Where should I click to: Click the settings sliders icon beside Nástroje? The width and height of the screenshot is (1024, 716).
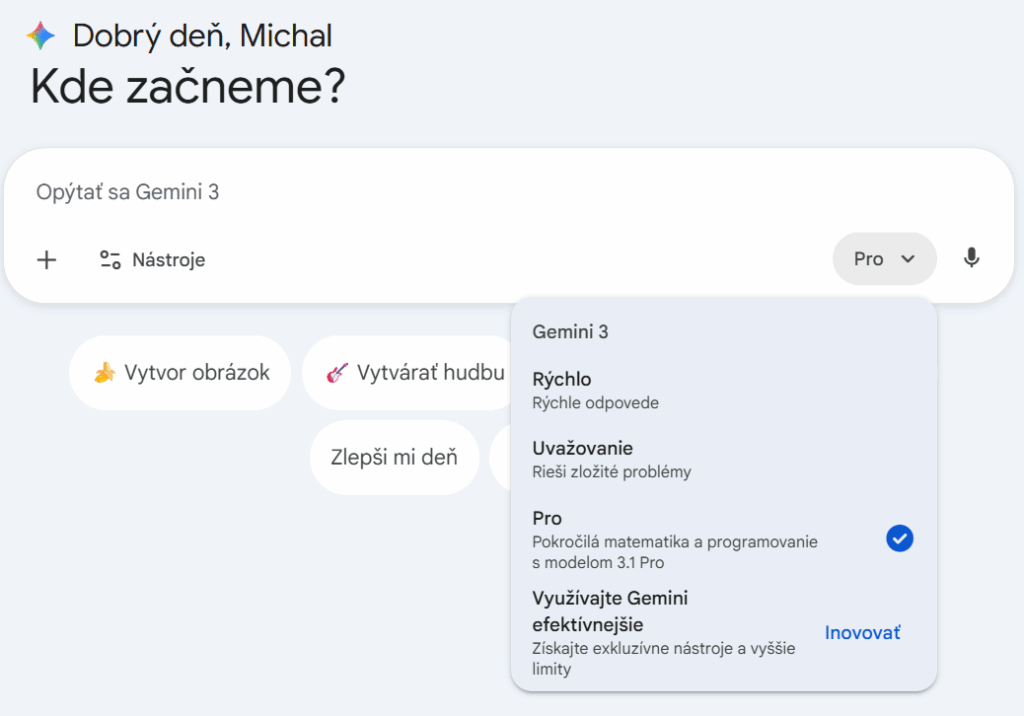pyautogui.click(x=111, y=259)
